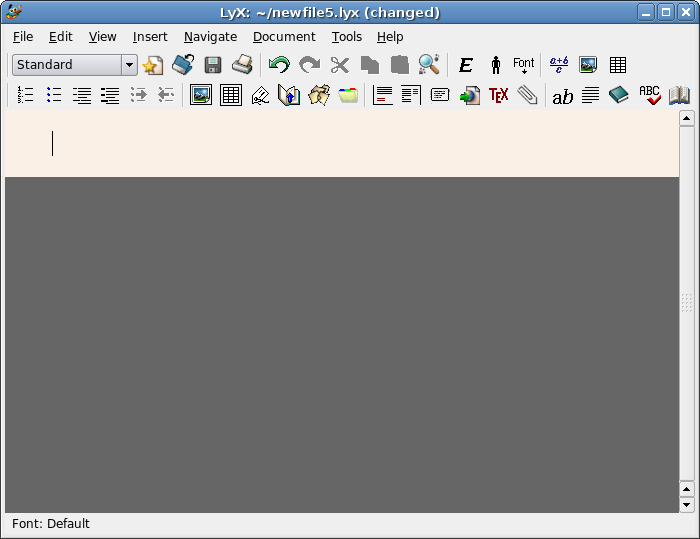700x539 pixels.
Task: Undo the last action
Action: 279,65
